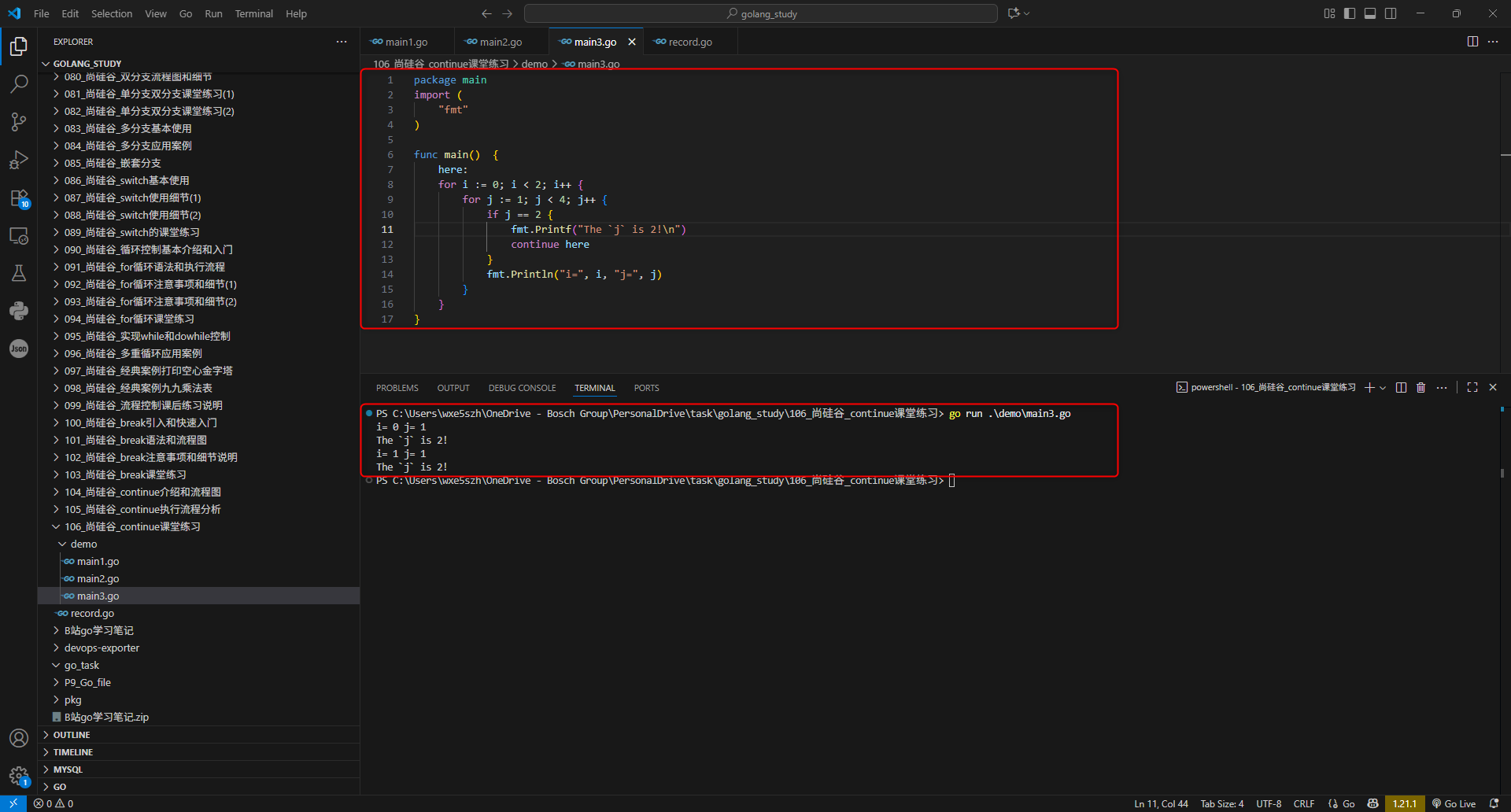
Task: Change encoding via UTF-8 status item
Action: coord(1269,803)
